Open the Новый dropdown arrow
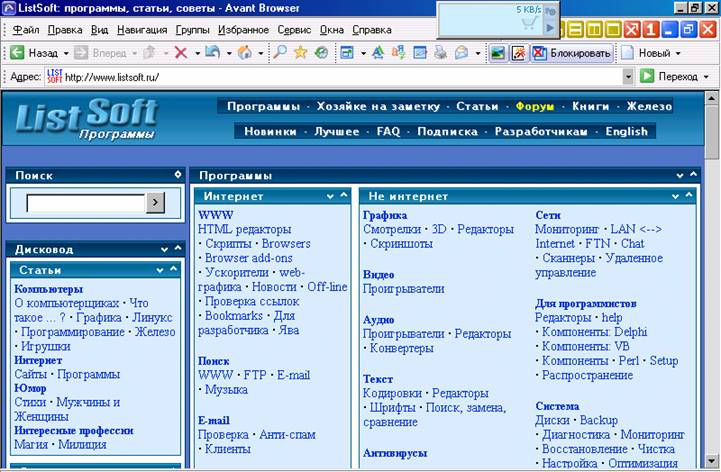Viewport: 721px width, 472px height. pos(678,53)
